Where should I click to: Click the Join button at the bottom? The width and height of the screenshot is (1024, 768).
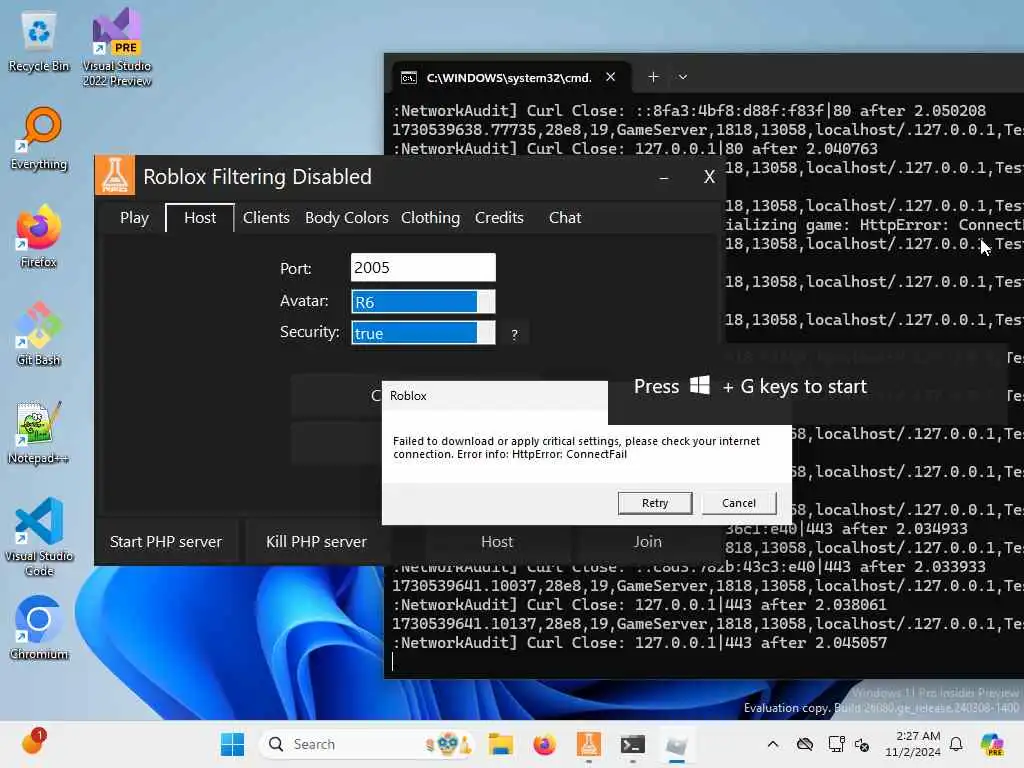[x=647, y=541]
